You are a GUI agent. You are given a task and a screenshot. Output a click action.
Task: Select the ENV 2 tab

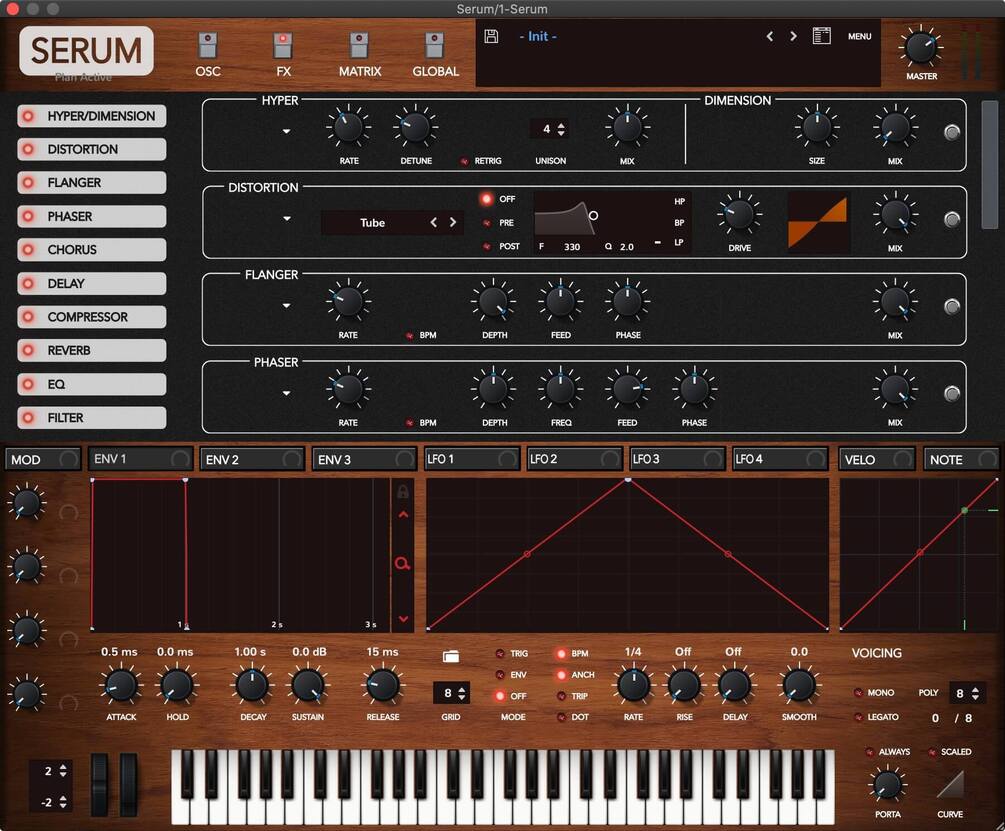[252, 459]
